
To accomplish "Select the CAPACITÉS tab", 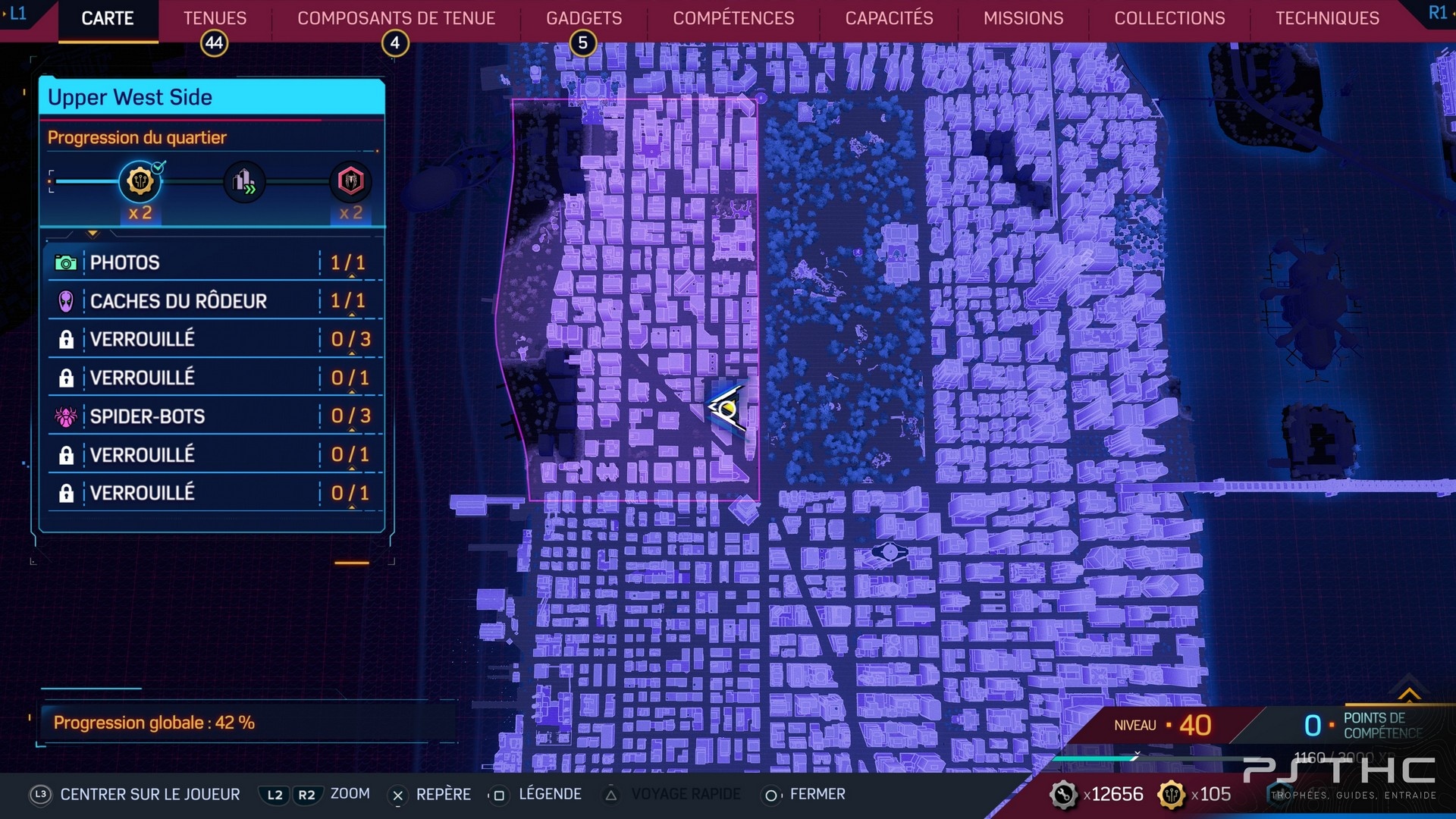I will [889, 18].
